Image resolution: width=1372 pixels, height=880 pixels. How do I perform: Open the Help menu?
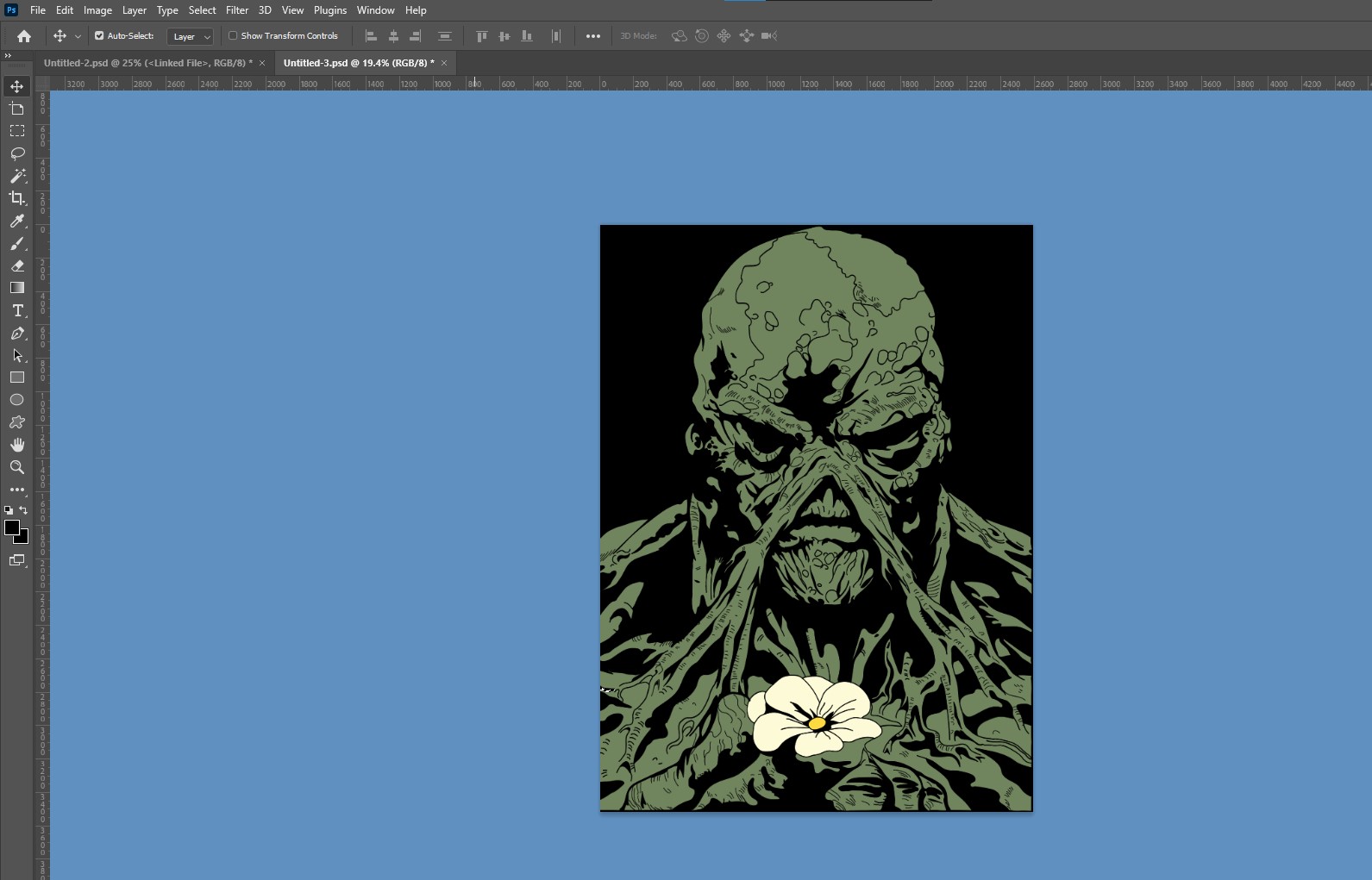click(416, 10)
